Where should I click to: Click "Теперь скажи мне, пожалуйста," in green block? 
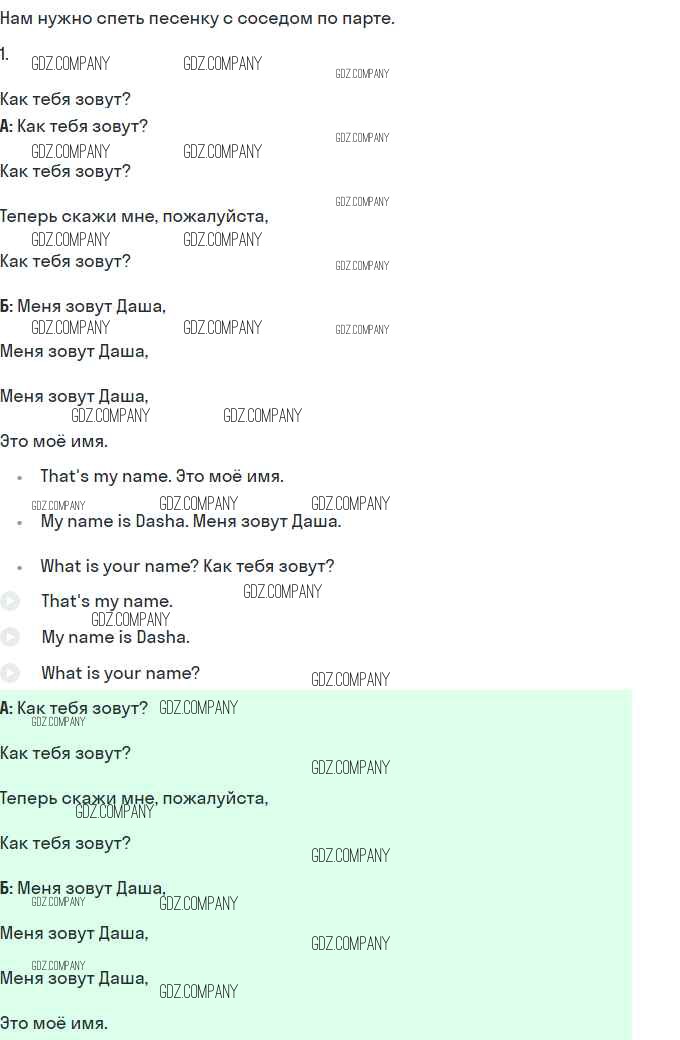point(134,799)
